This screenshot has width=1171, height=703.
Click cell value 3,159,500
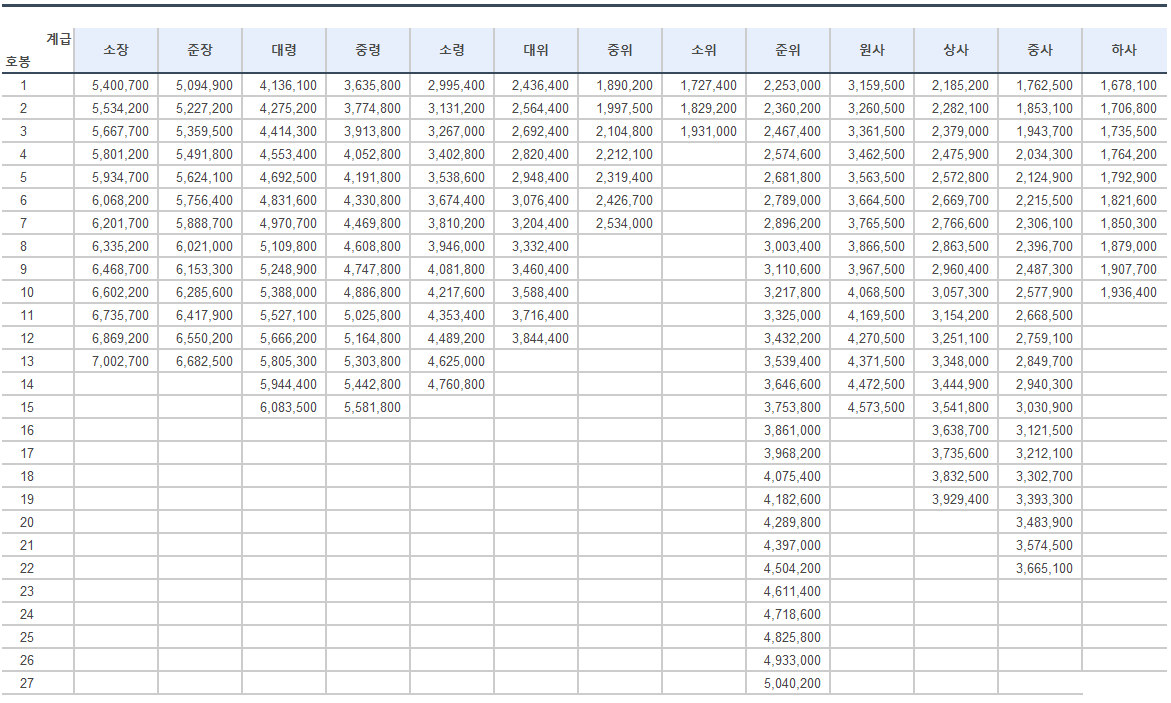click(877, 86)
